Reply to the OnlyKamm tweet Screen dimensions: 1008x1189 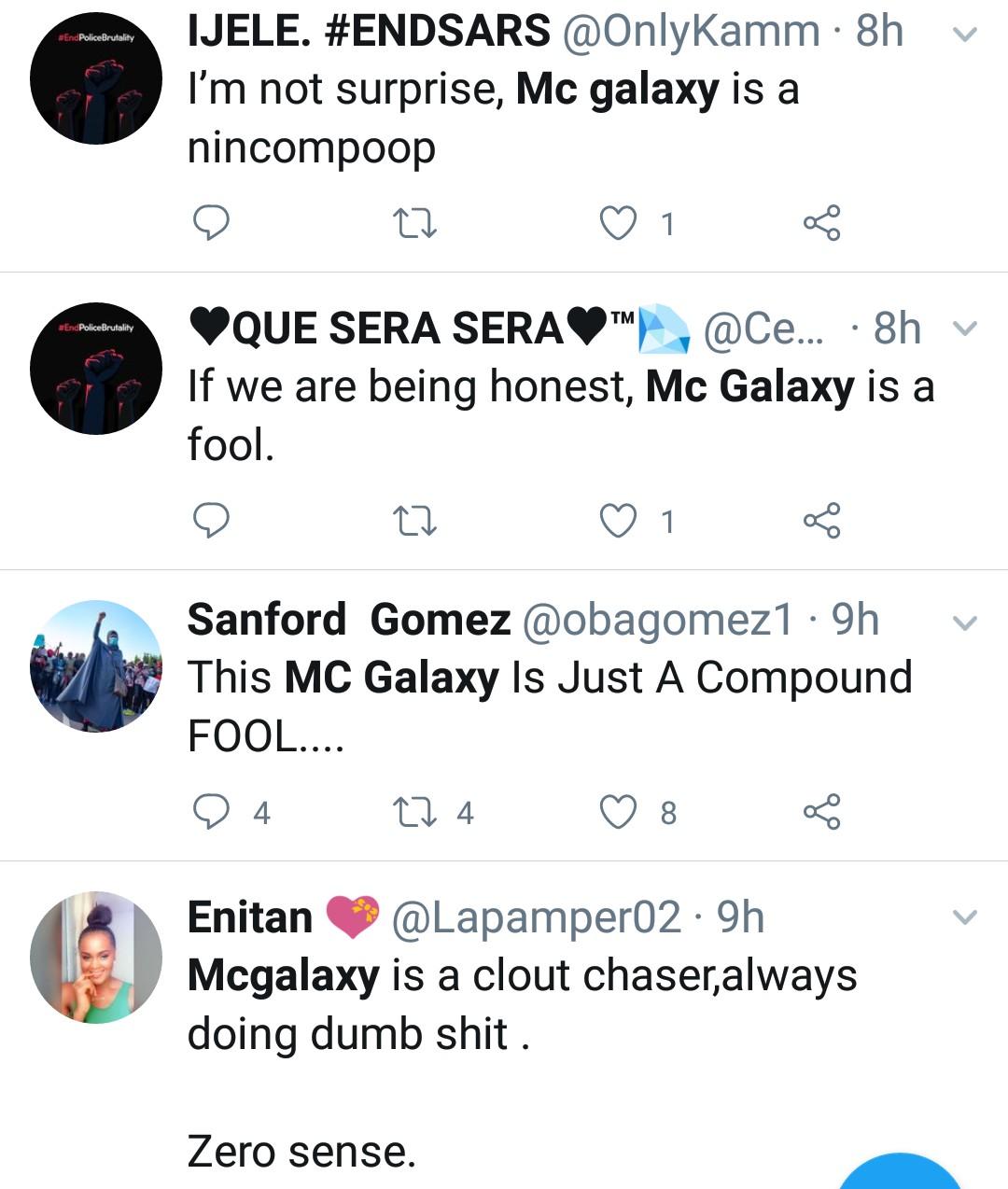[x=211, y=223]
